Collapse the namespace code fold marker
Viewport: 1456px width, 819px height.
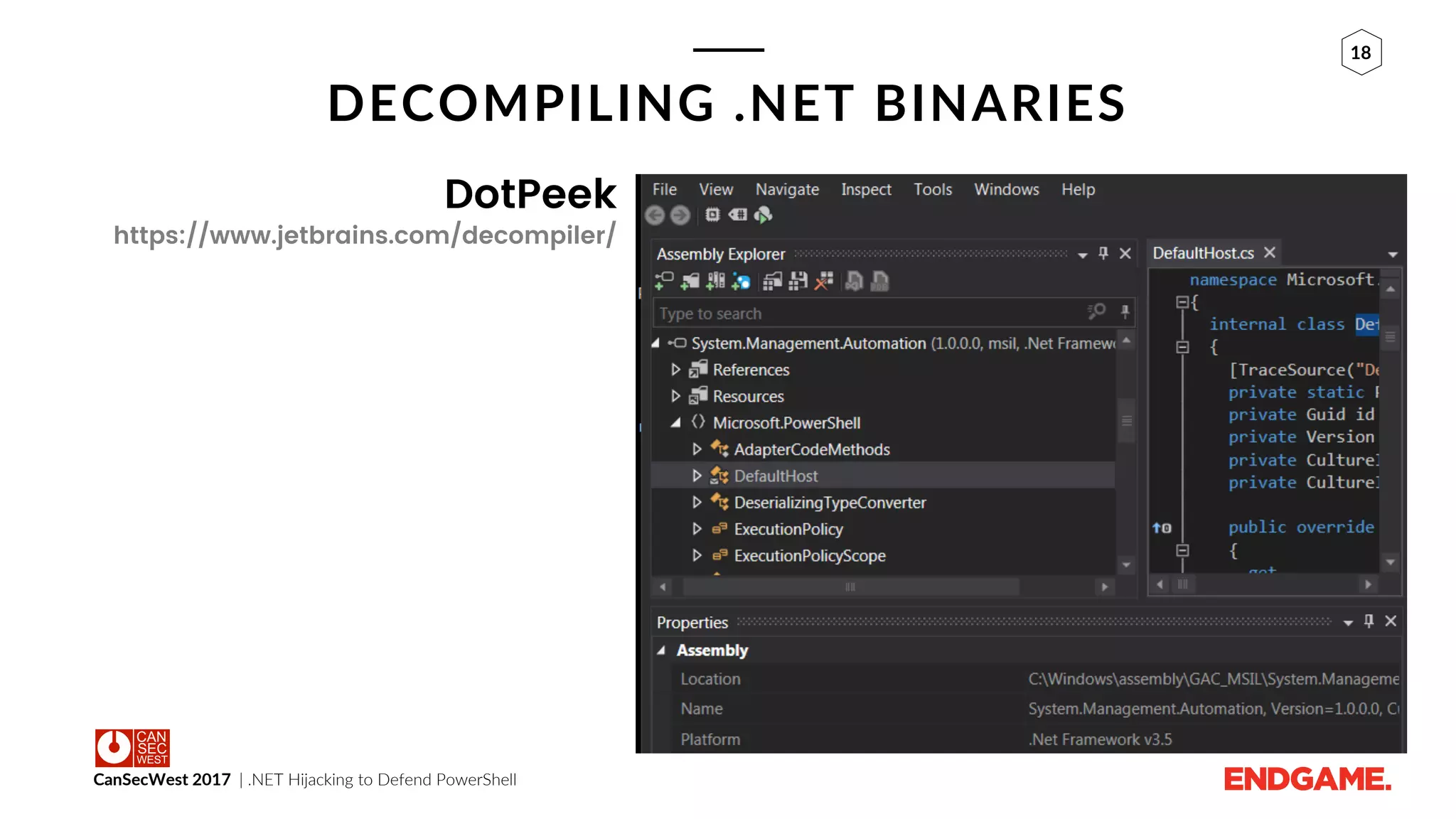pyautogui.click(x=1182, y=302)
